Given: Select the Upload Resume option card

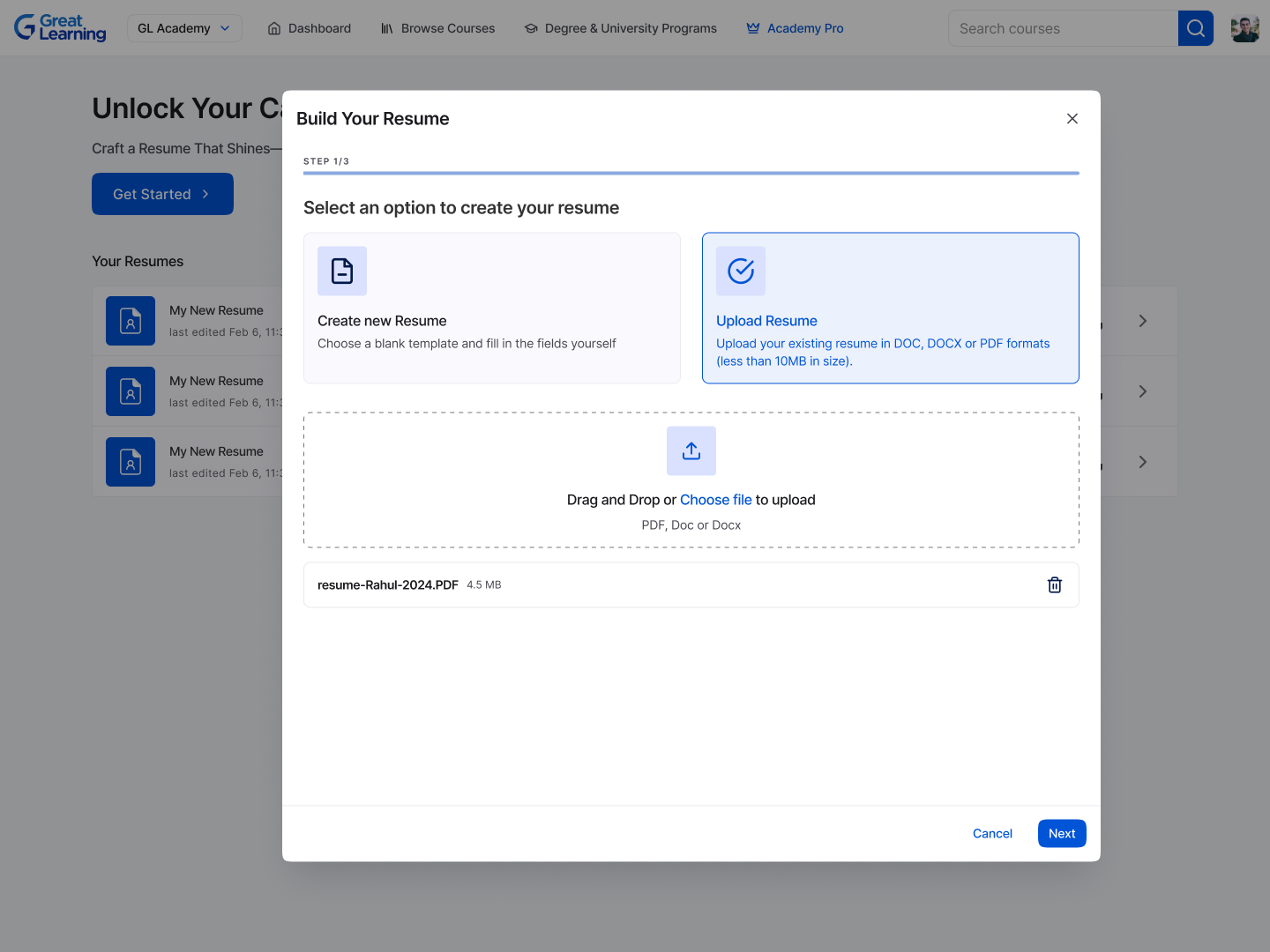Looking at the screenshot, I should point(890,308).
